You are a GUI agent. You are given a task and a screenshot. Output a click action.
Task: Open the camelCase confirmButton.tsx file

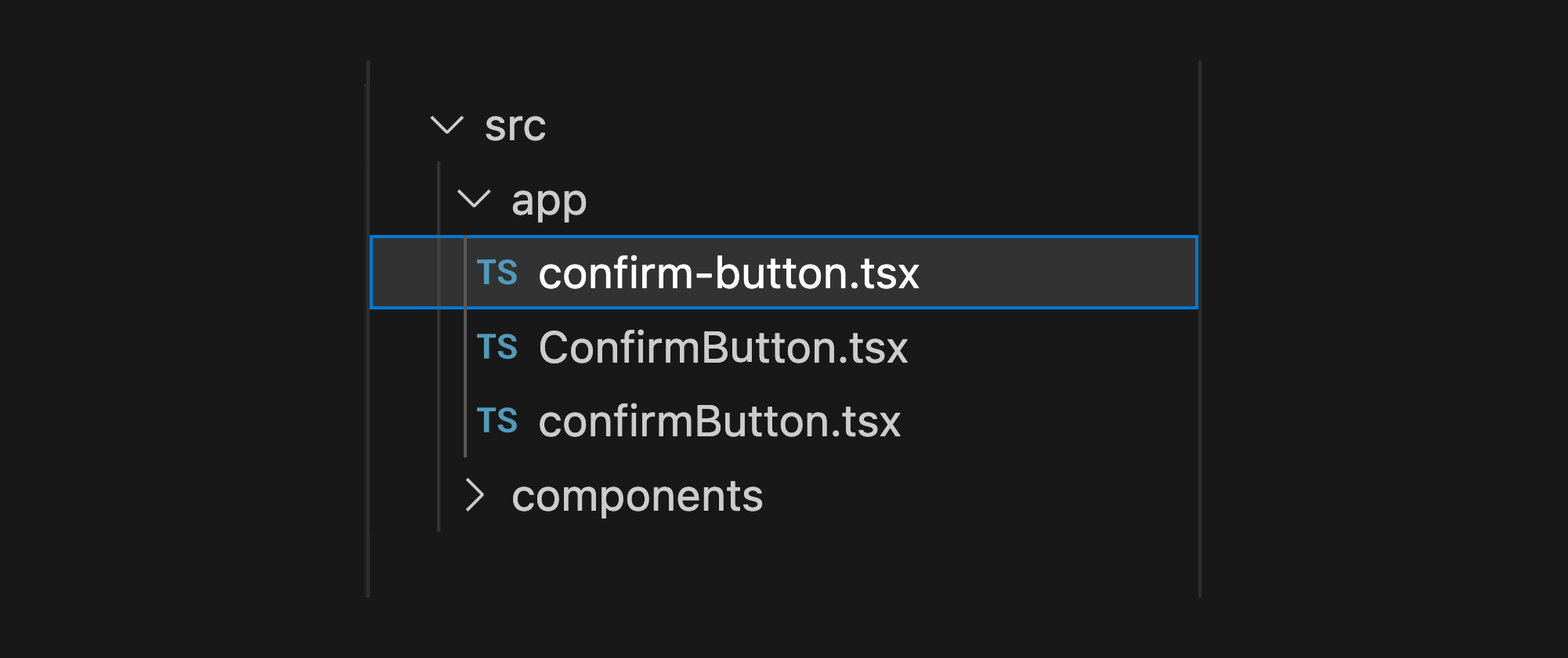[x=720, y=421]
